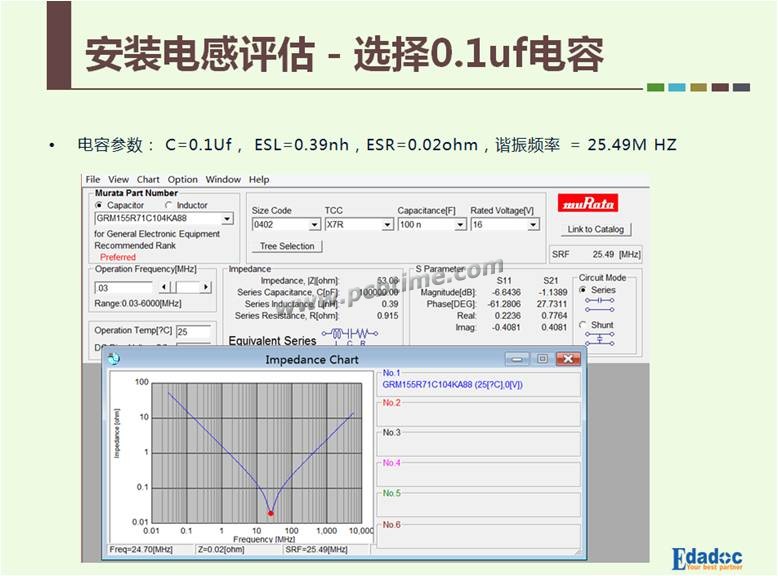Expand the GRM155R71C104KA88 part number dropdown
Screen dimensions: 778x576
227,218
